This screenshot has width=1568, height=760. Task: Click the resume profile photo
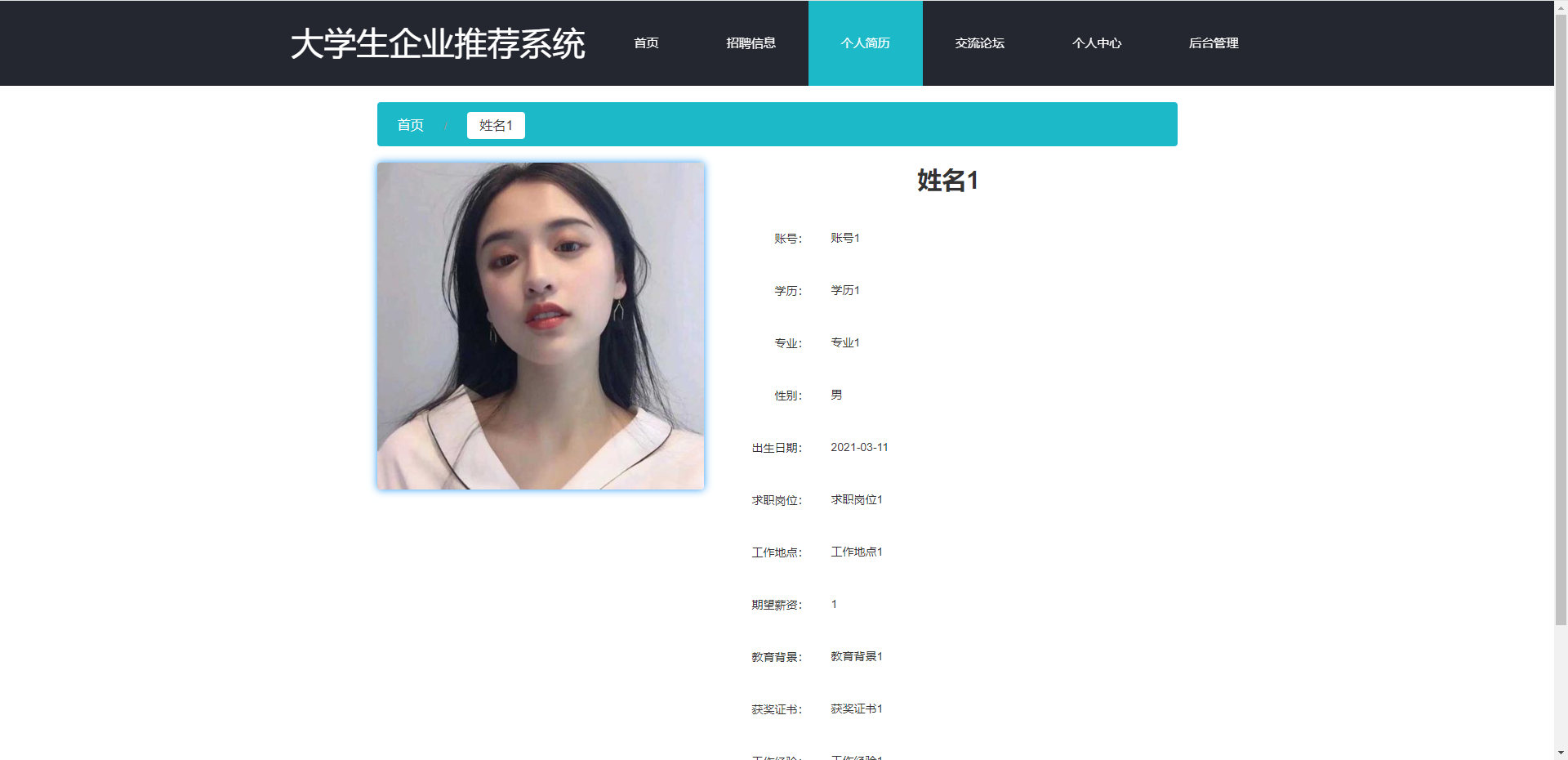541,326
